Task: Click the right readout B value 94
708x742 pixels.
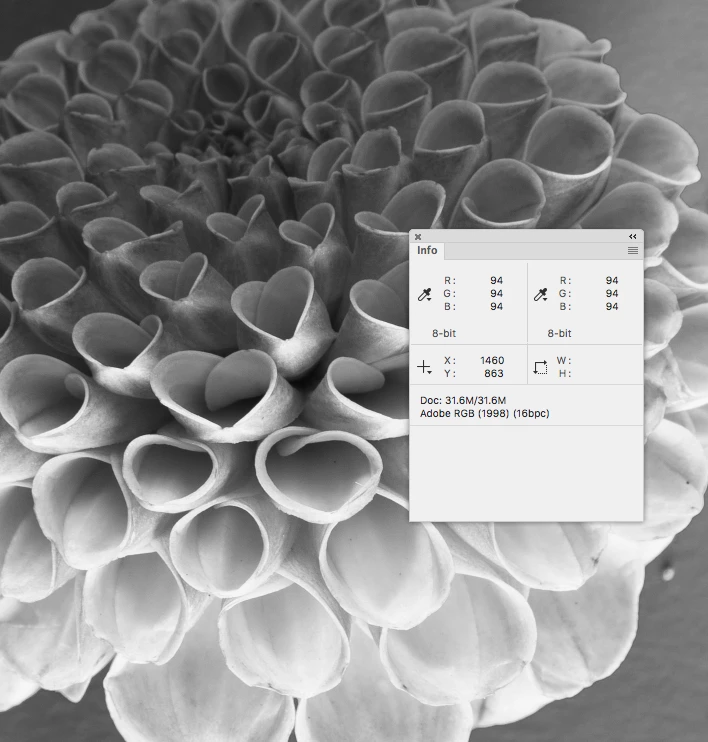Action: click(612, 307)
